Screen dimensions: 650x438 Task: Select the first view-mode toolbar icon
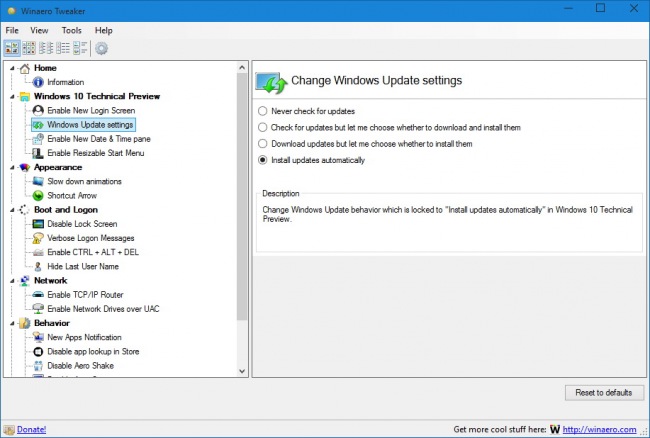(12, 48)
